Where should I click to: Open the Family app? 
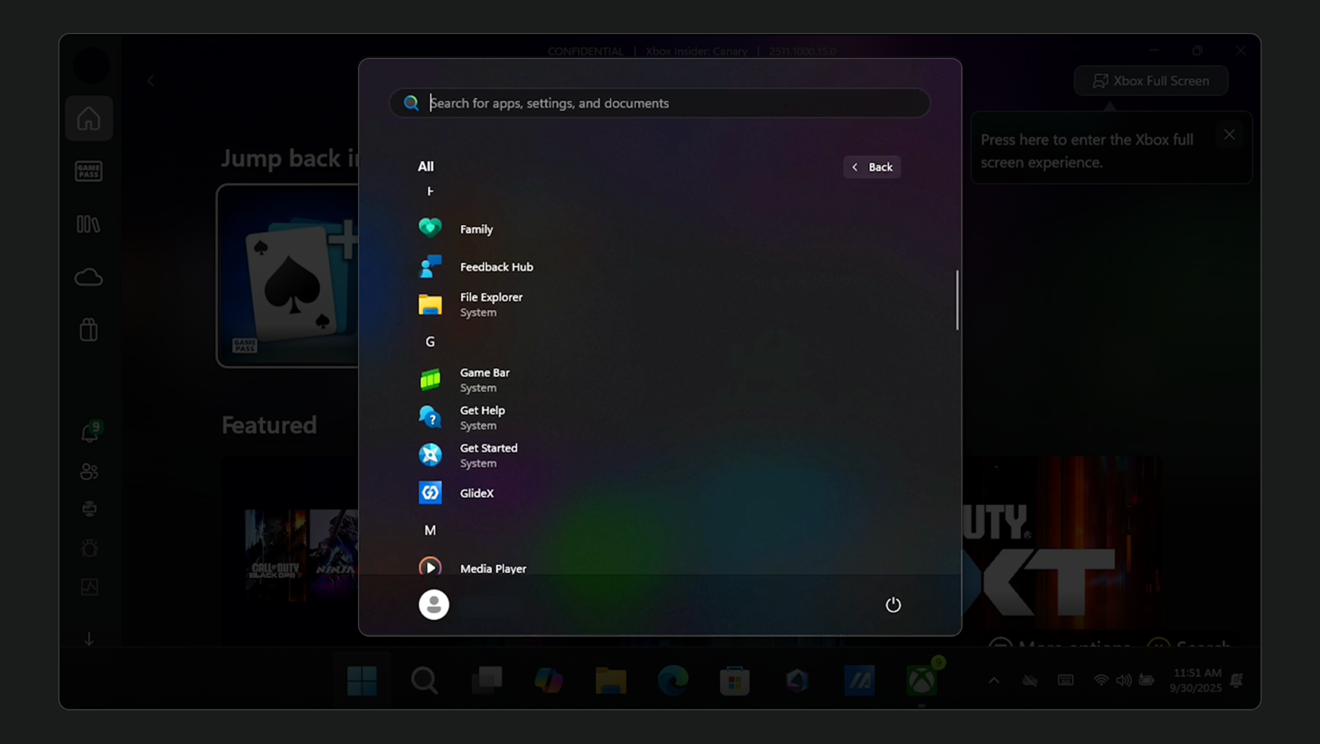point(475,229)
